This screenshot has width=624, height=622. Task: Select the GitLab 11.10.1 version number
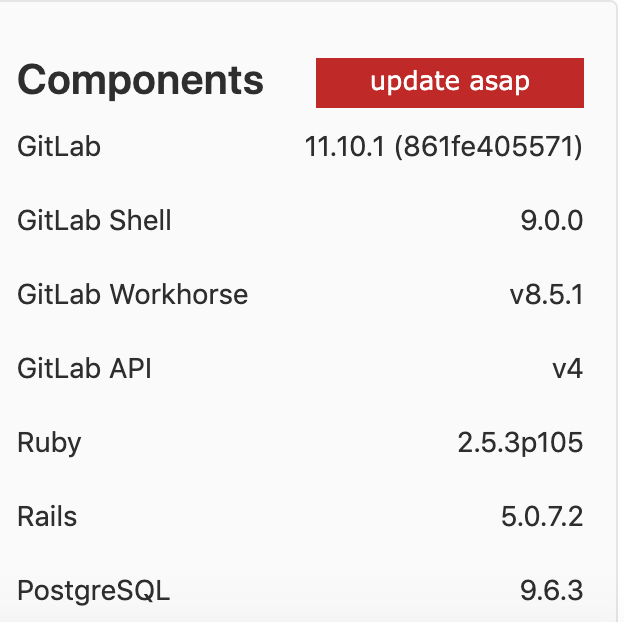pos(345,146)
